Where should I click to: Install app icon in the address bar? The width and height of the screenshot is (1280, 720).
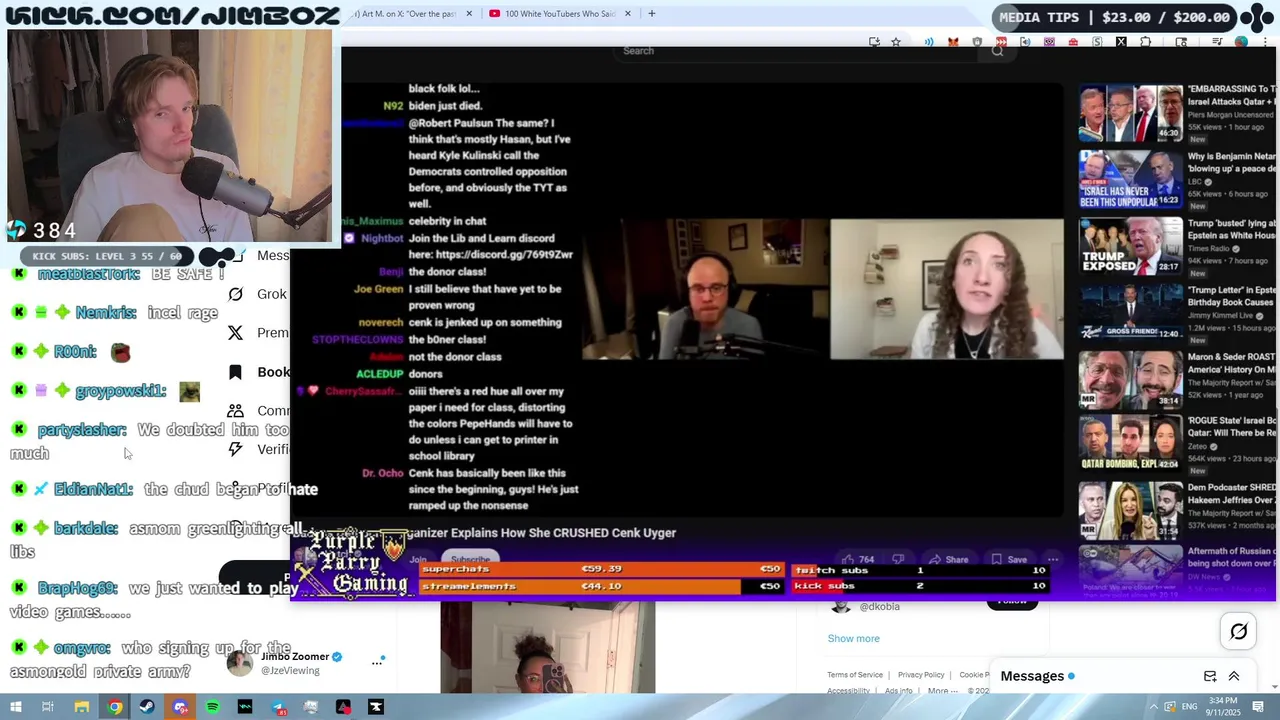874,42
